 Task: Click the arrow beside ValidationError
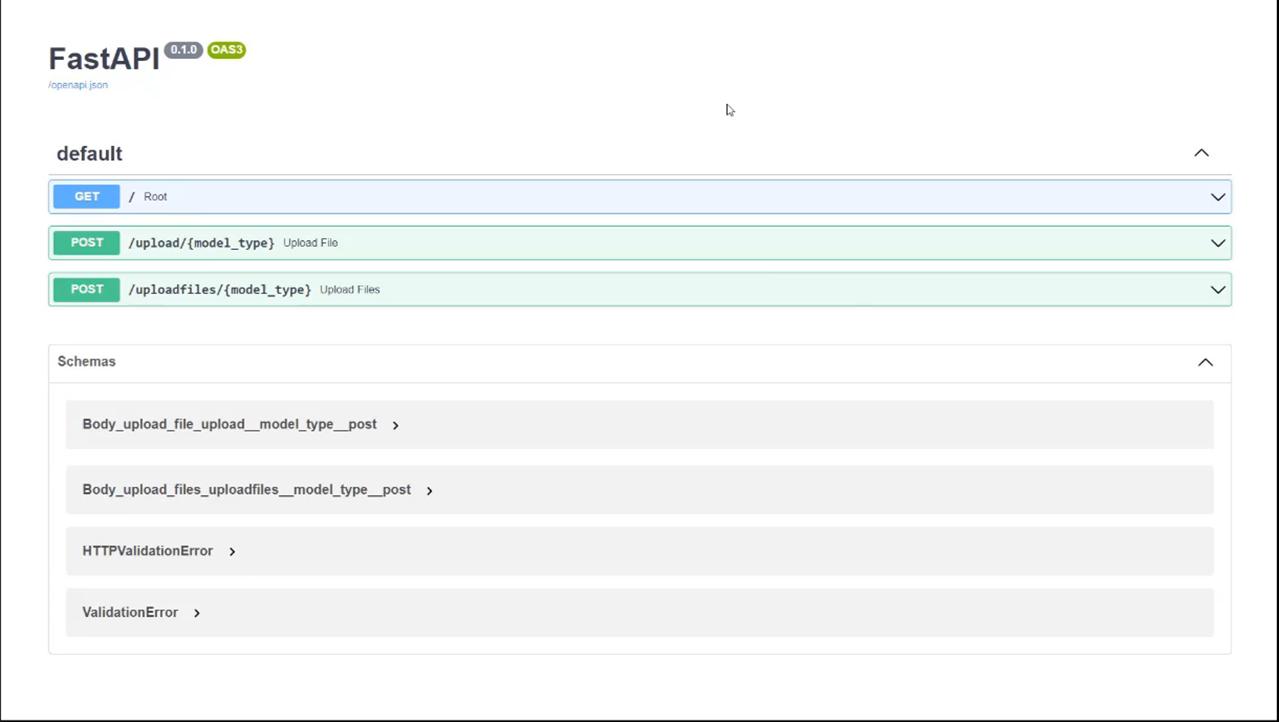tap(196, 613)
